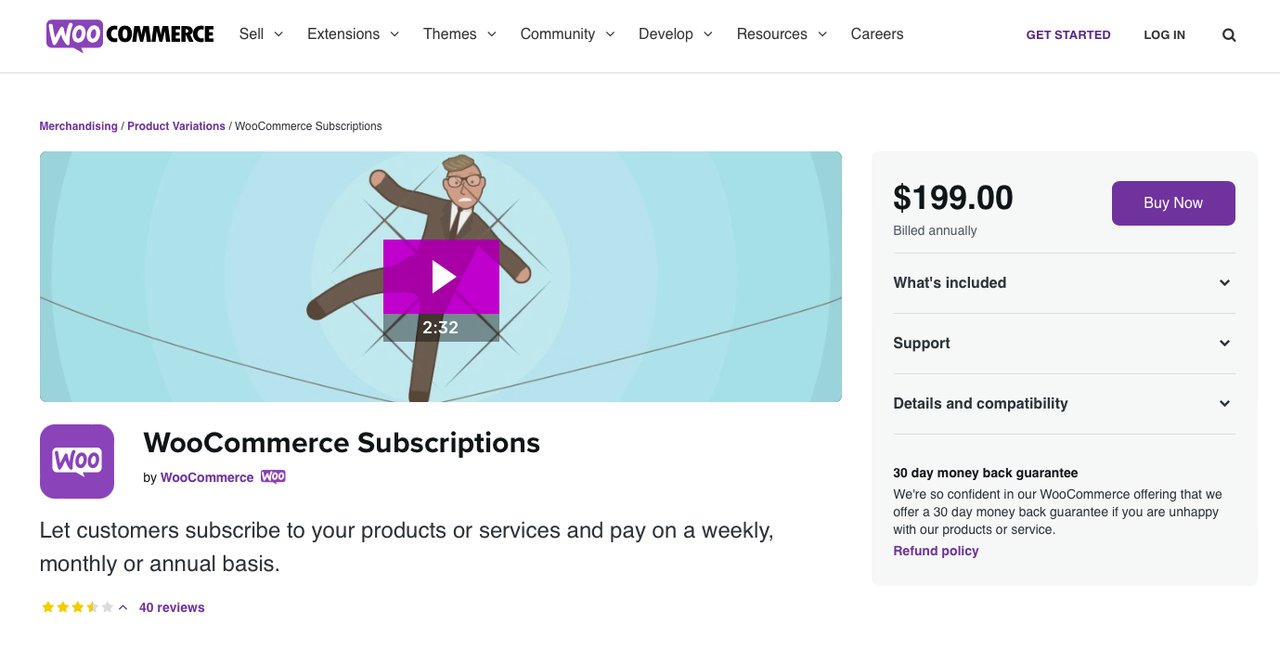Open the Develop menu
The width and height of the screenshot is (1280, 650).
(675, 34)
